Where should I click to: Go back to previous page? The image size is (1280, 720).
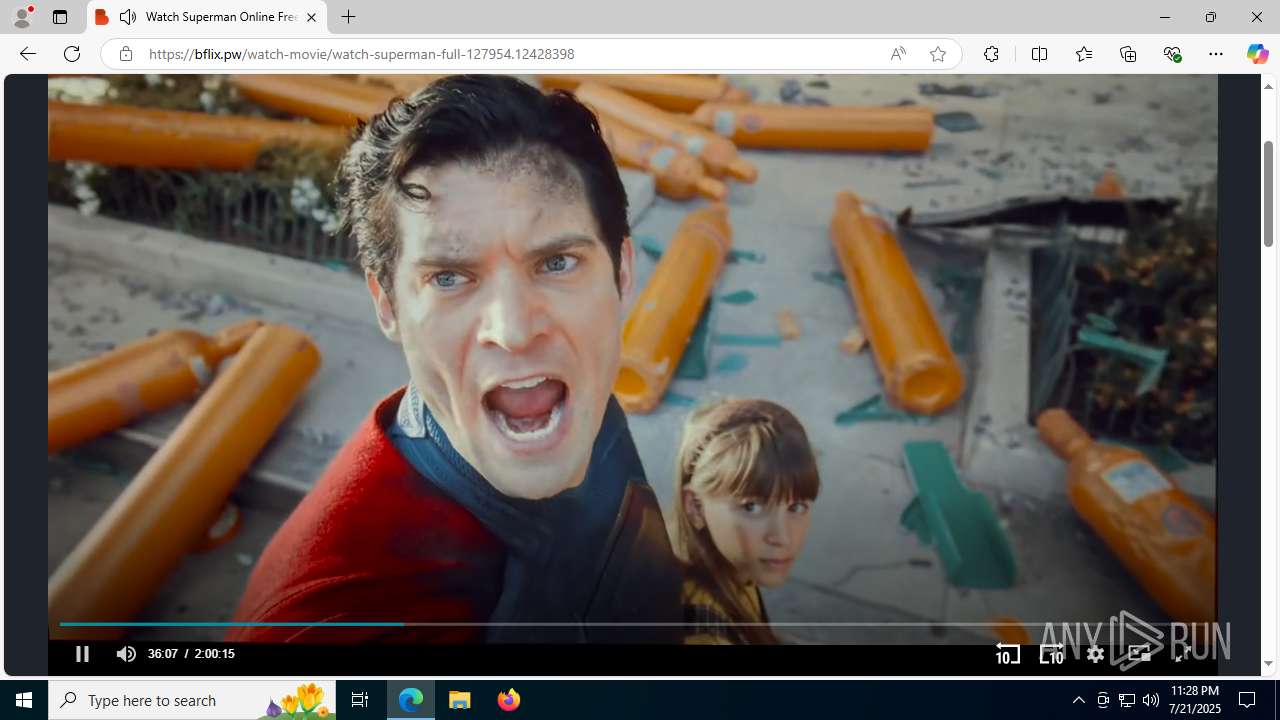27,54
